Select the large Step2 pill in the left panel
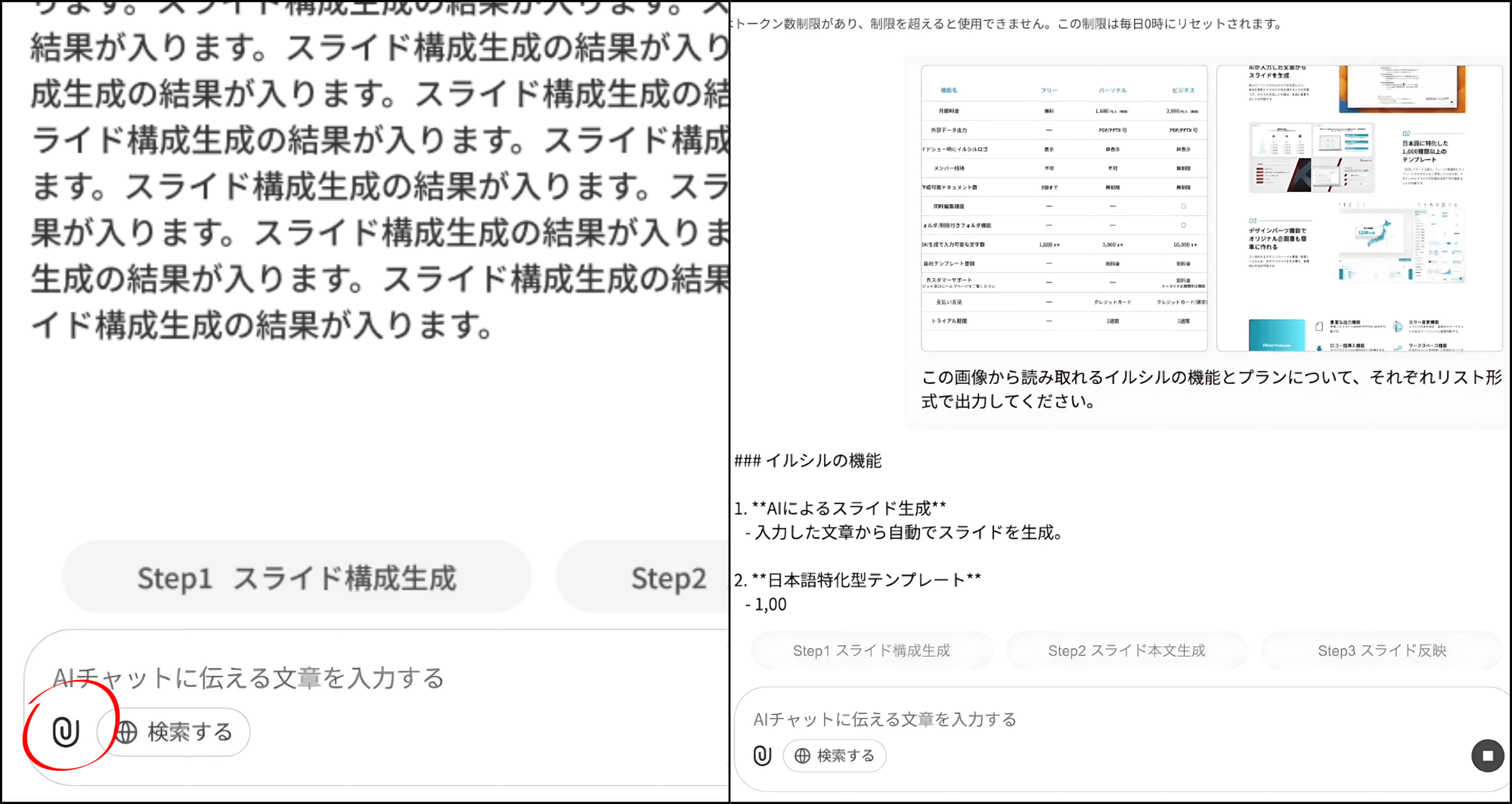 tap(650, 578)
